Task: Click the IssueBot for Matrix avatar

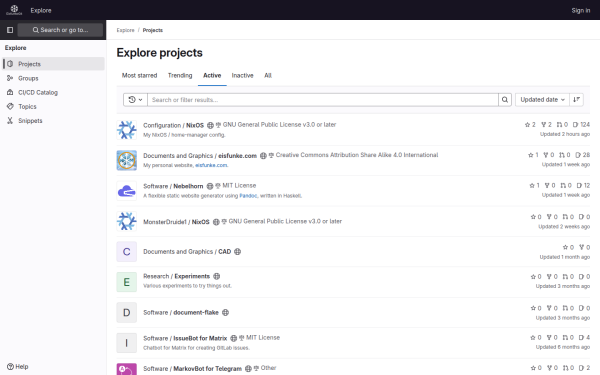Action: click(x=127, y=343)
